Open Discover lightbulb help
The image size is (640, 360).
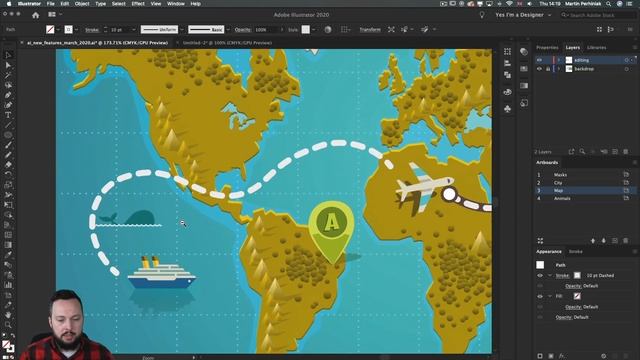(x=482, y=15)
